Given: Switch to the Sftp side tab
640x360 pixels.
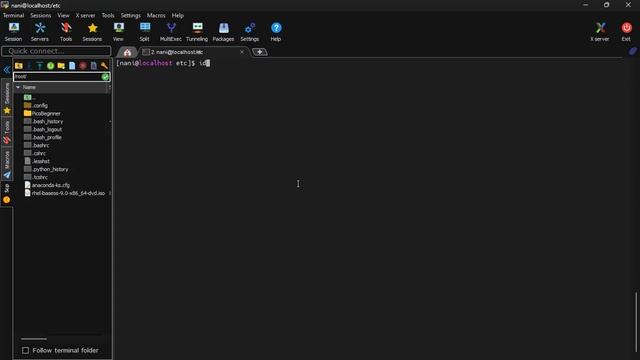Looking at the screenshot, I should click(x=7, y=193).
